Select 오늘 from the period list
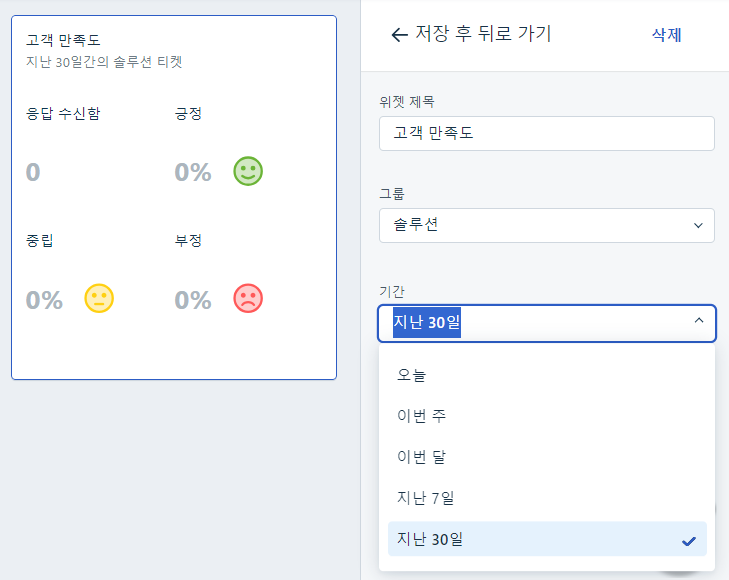 [547, 375]
